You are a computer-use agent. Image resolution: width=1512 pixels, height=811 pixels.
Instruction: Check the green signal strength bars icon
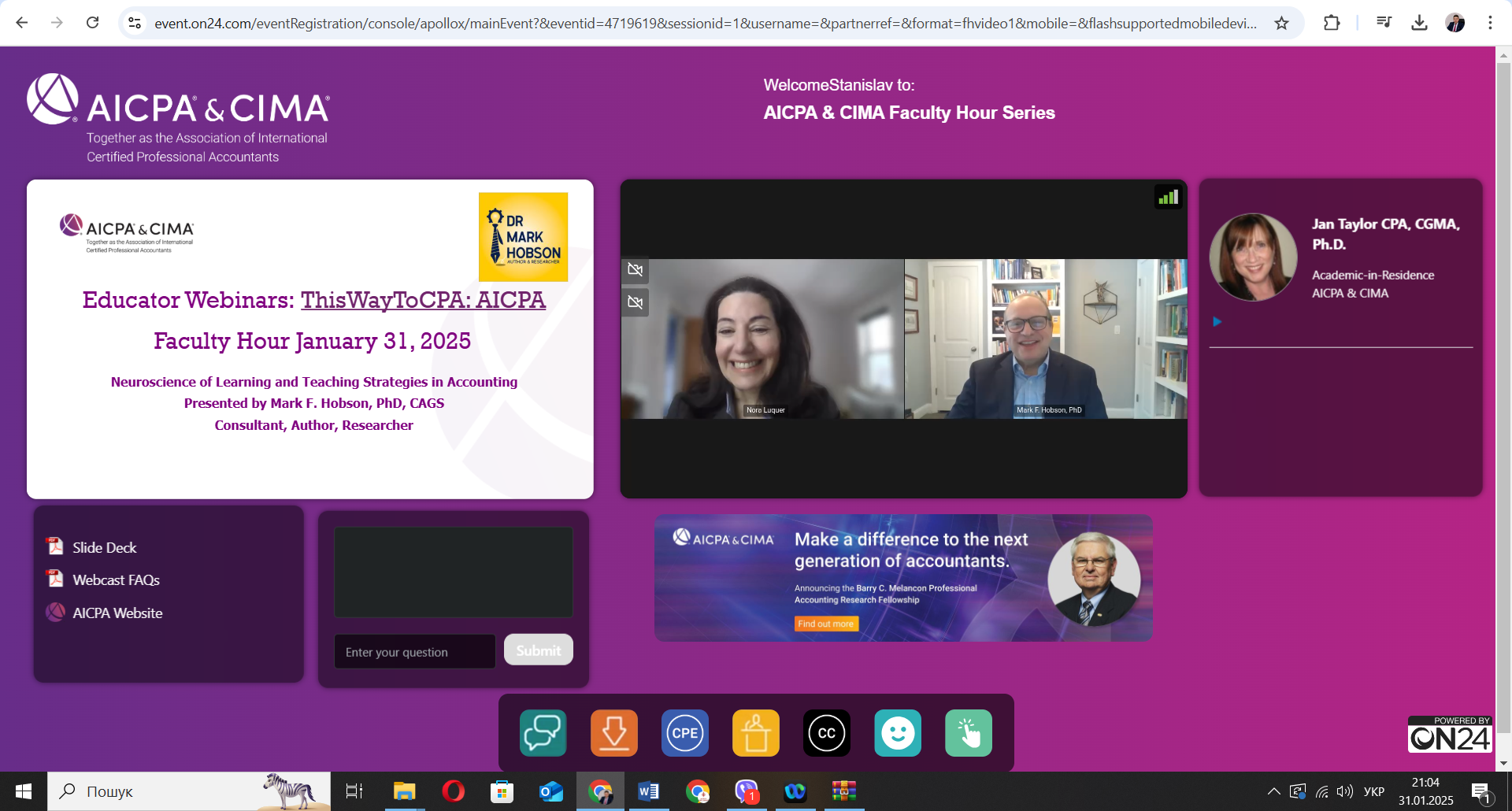point(1169,197)
